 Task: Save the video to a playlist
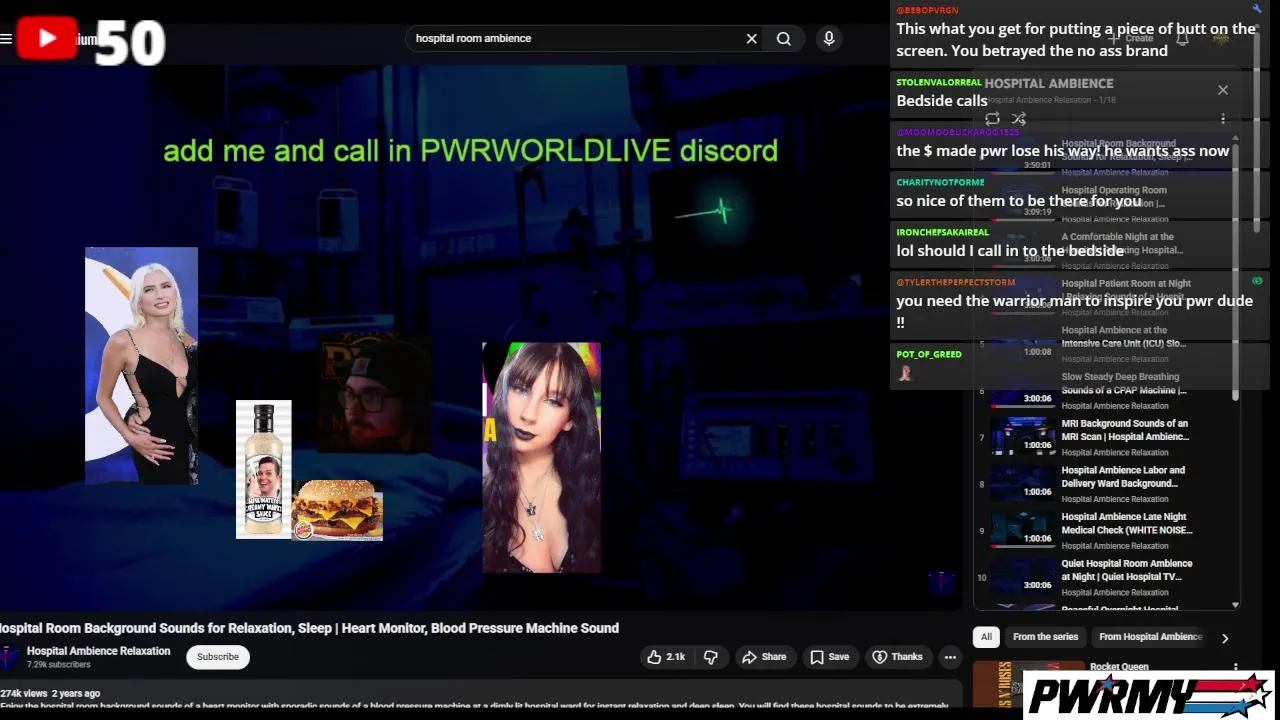[x=829, y=657]
